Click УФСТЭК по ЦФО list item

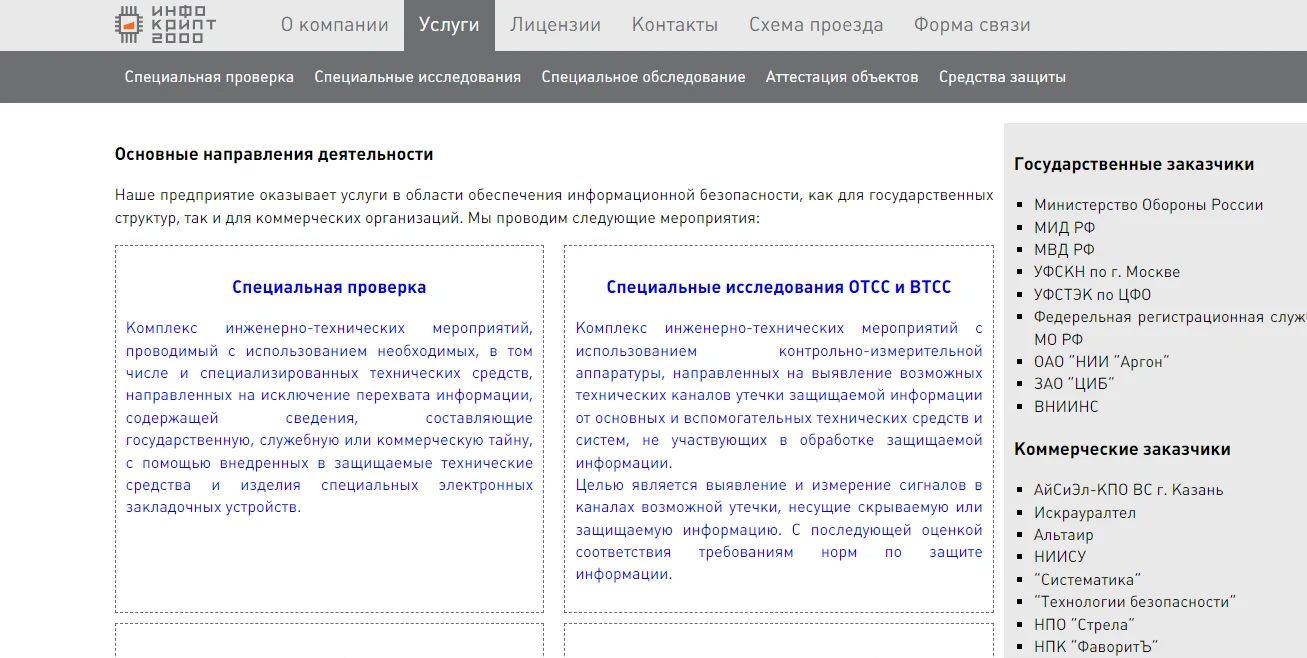pos(1093,294)
